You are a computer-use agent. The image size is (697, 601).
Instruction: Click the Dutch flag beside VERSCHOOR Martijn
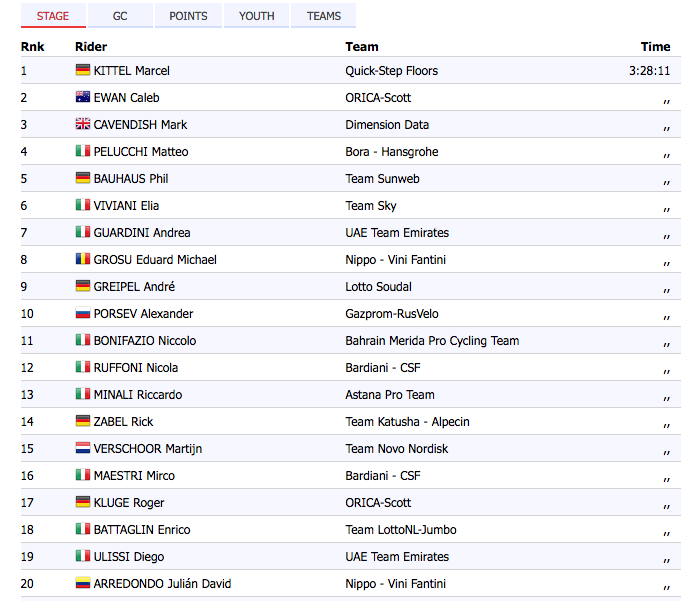83,449
